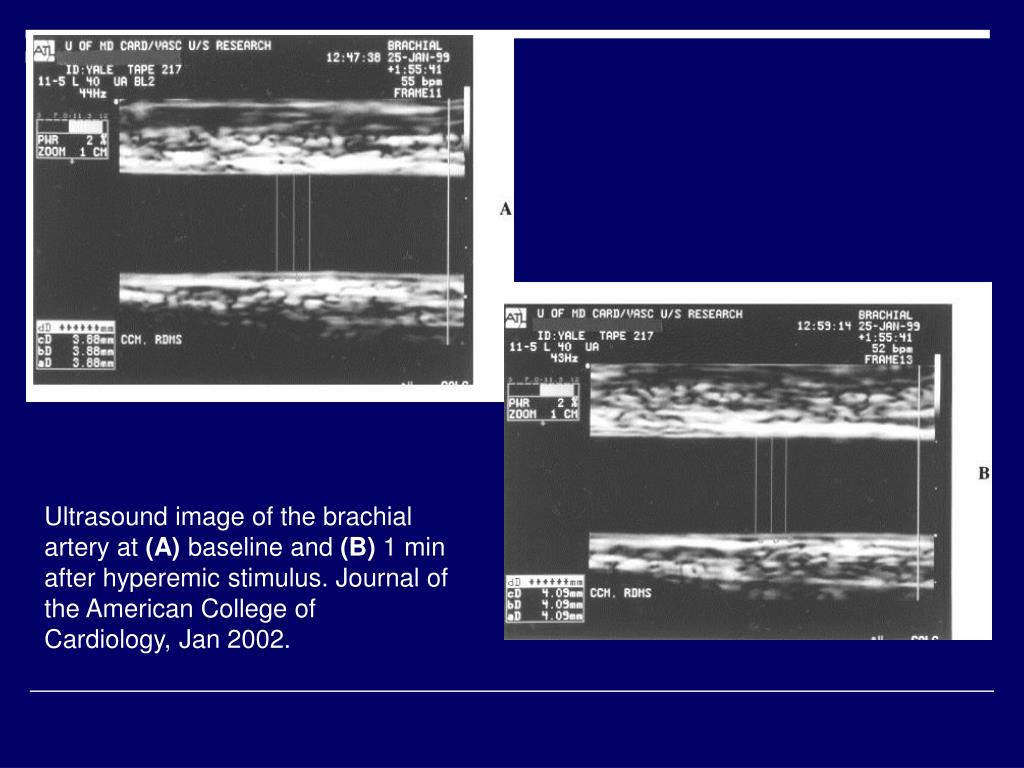This screenshot has height=768, width=1024.
Task: Click the ATL logo in ultrasound panel A
Action: (44, 50)
